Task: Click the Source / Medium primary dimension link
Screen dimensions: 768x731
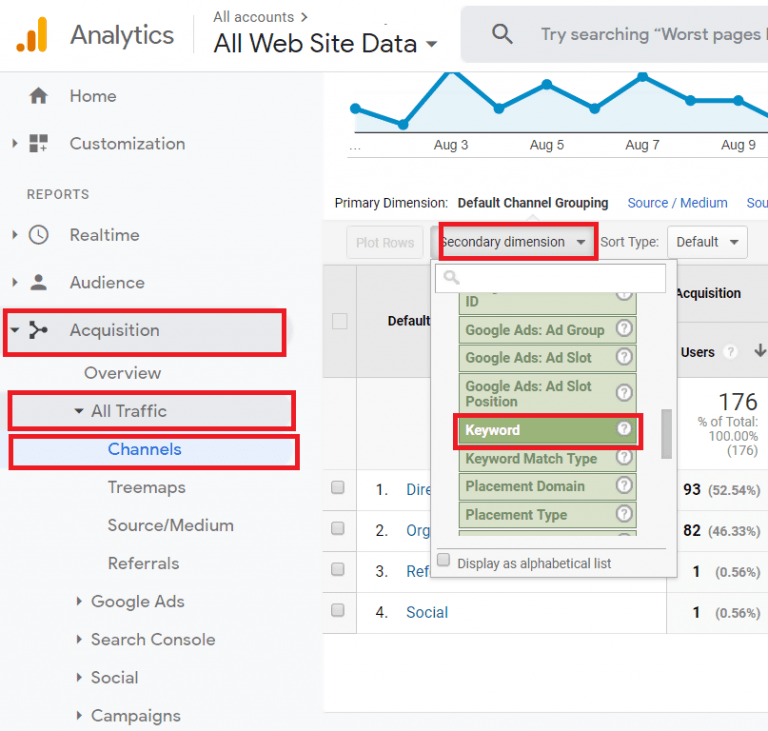Action: click(677, 203)
